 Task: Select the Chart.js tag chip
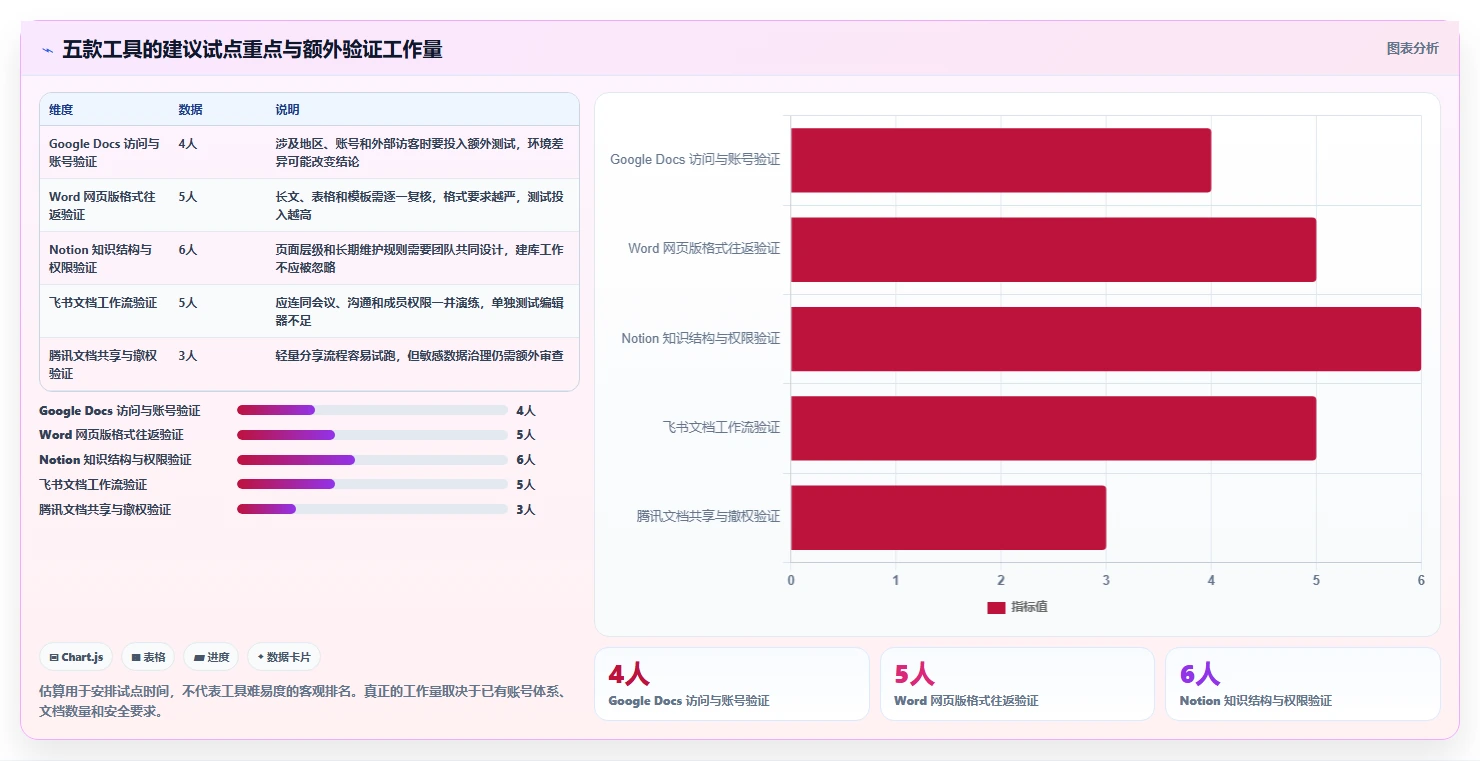point(77,657)
